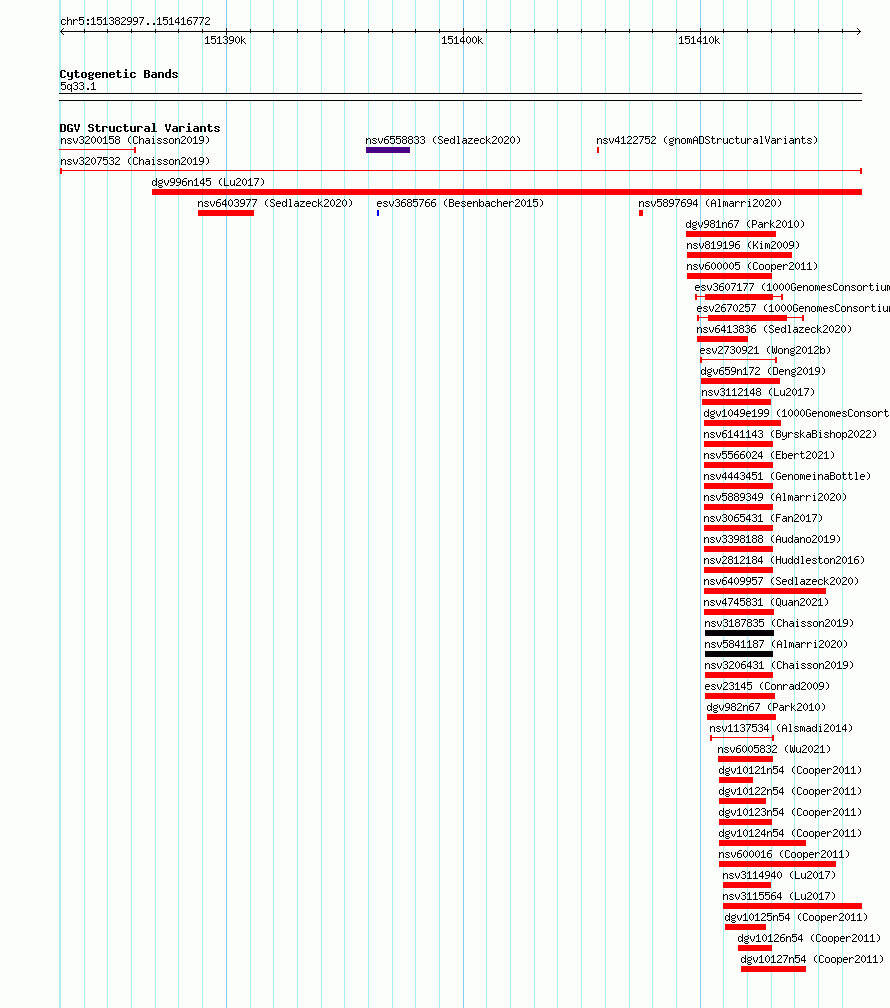
Task: Select nsv3187835 (Chaisson2019) label
Action: pos(779,624)
